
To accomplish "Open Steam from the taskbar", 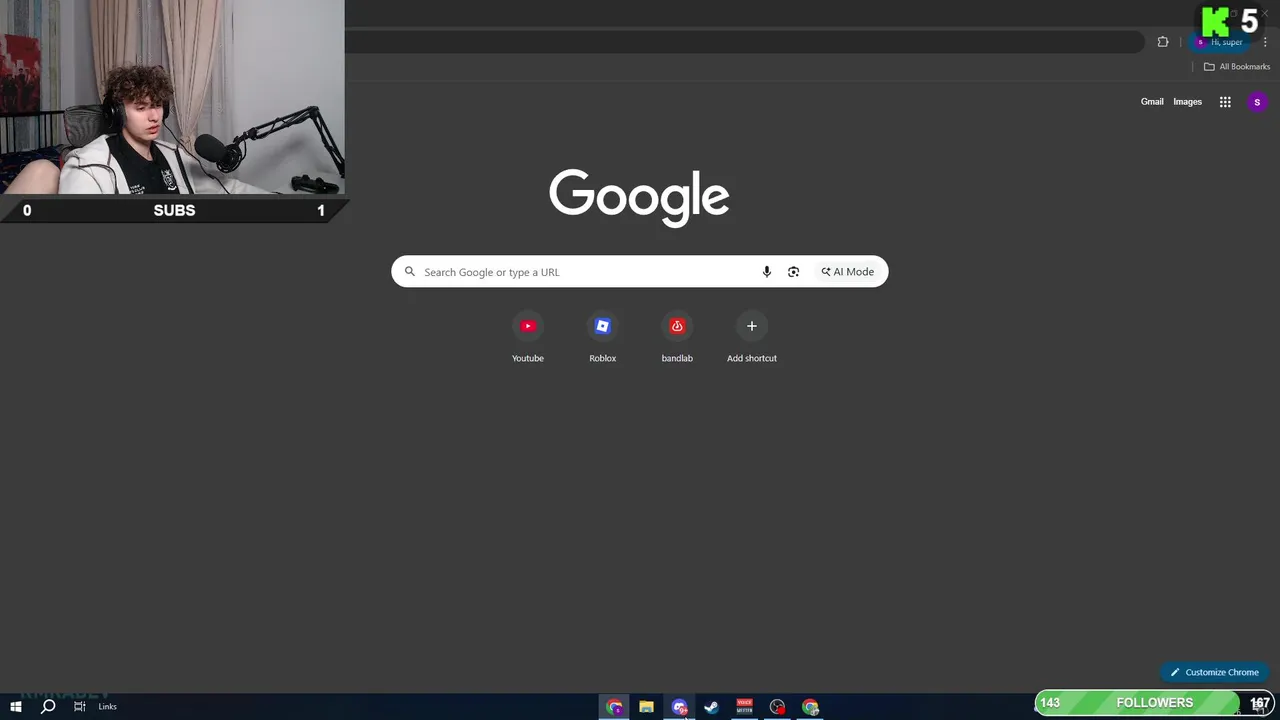I will [712, 707].
